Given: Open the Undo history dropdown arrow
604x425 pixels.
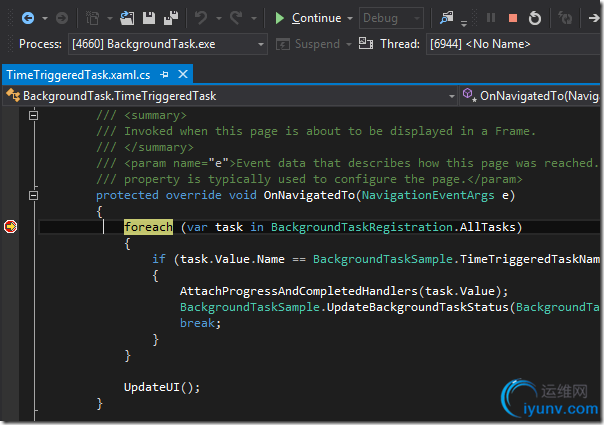Looking at the screenshot, I should click(219, 18).
